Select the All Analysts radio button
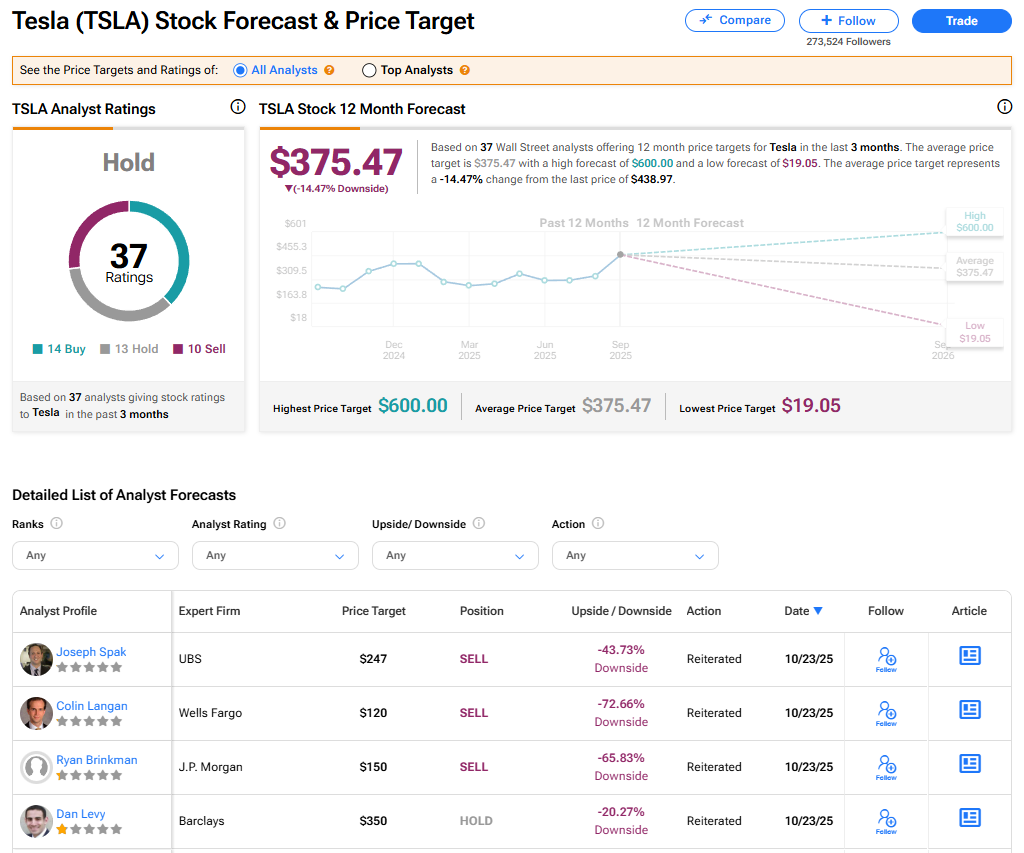This screenshot has width=1024, height=853. [x=240, y=71]
